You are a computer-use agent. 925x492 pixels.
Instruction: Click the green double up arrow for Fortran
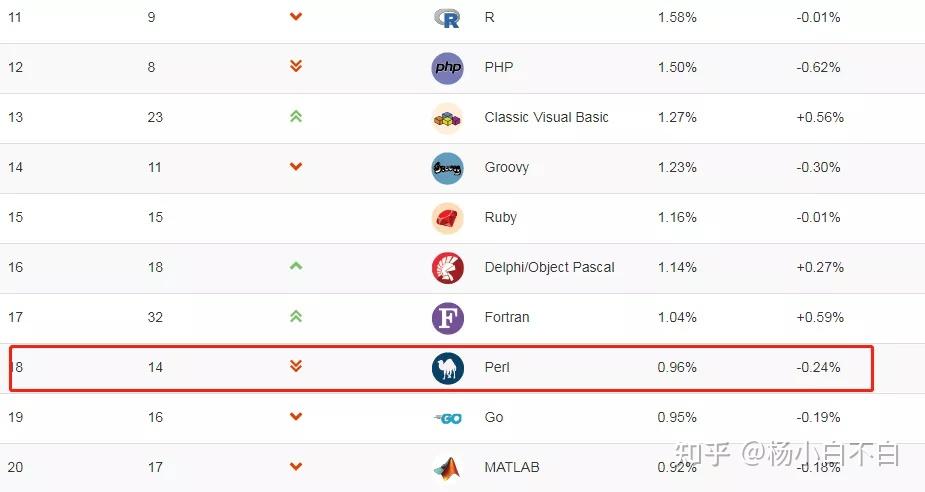coord(295,317)
